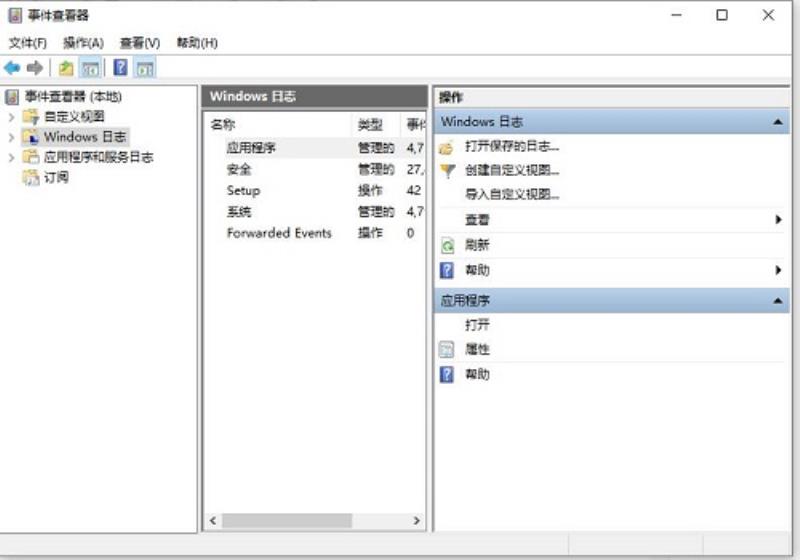Click the 帮助 icon under Windows 日志 actions
Viewport: 800px width, 560px height.
446,270
